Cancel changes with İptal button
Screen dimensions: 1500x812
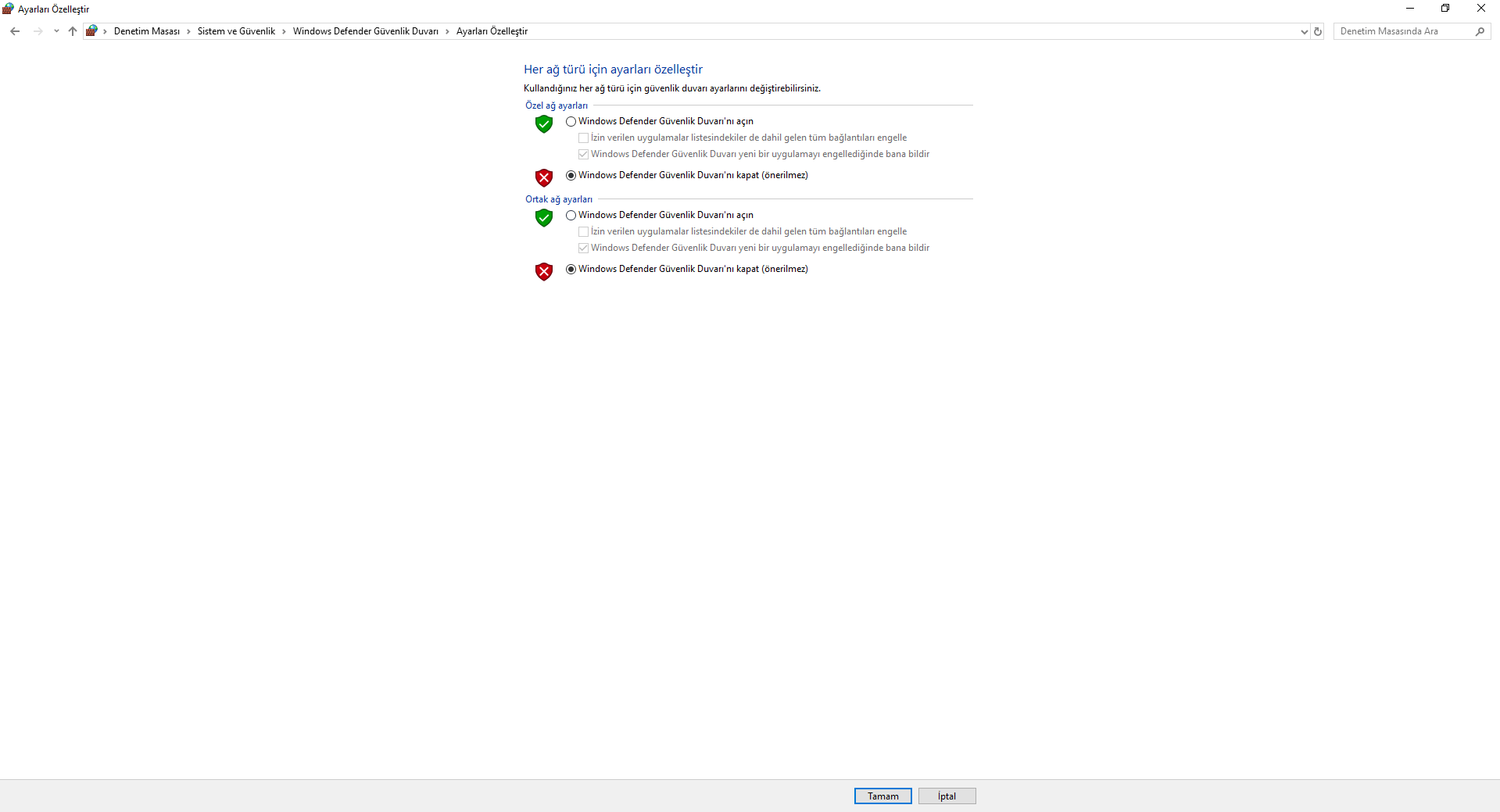tap(947, 796)
